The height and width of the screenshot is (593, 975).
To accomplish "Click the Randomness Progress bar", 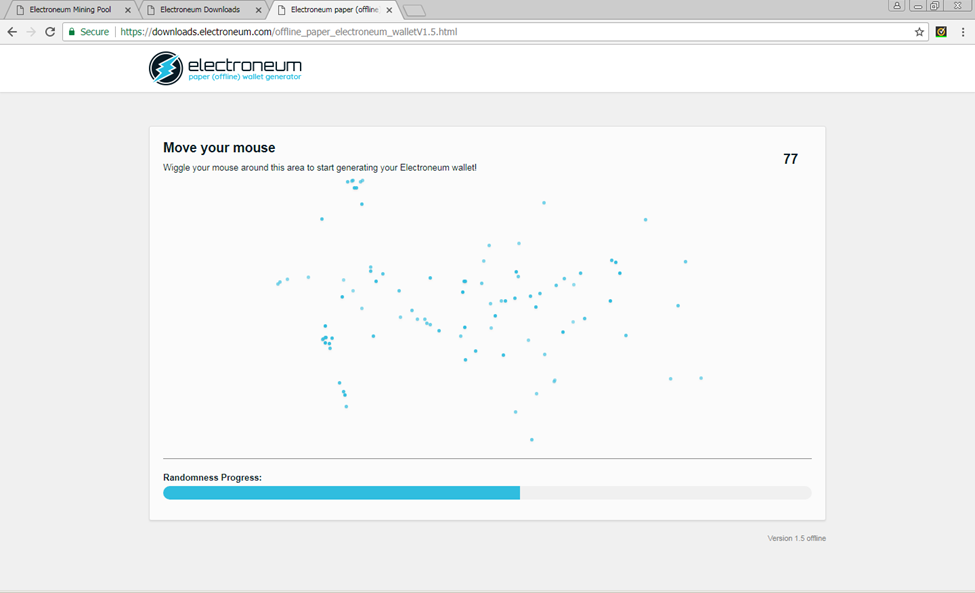I will point(487,493).
